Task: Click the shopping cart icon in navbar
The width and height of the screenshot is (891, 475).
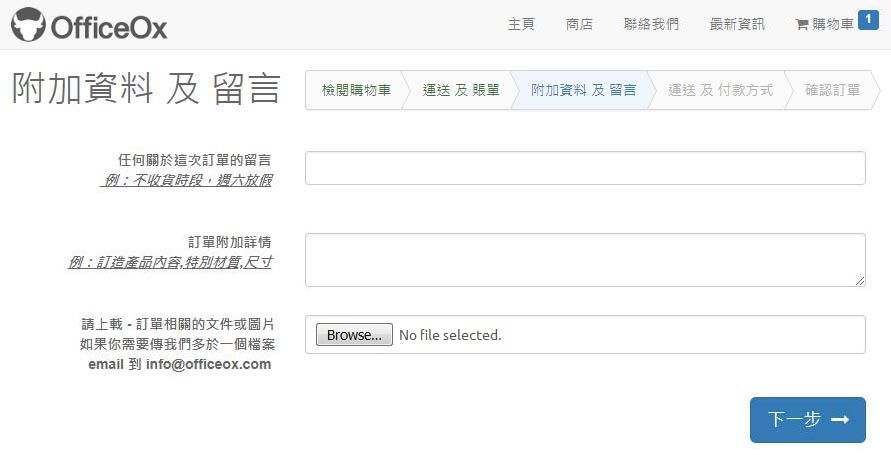Action: coord(801,25)
